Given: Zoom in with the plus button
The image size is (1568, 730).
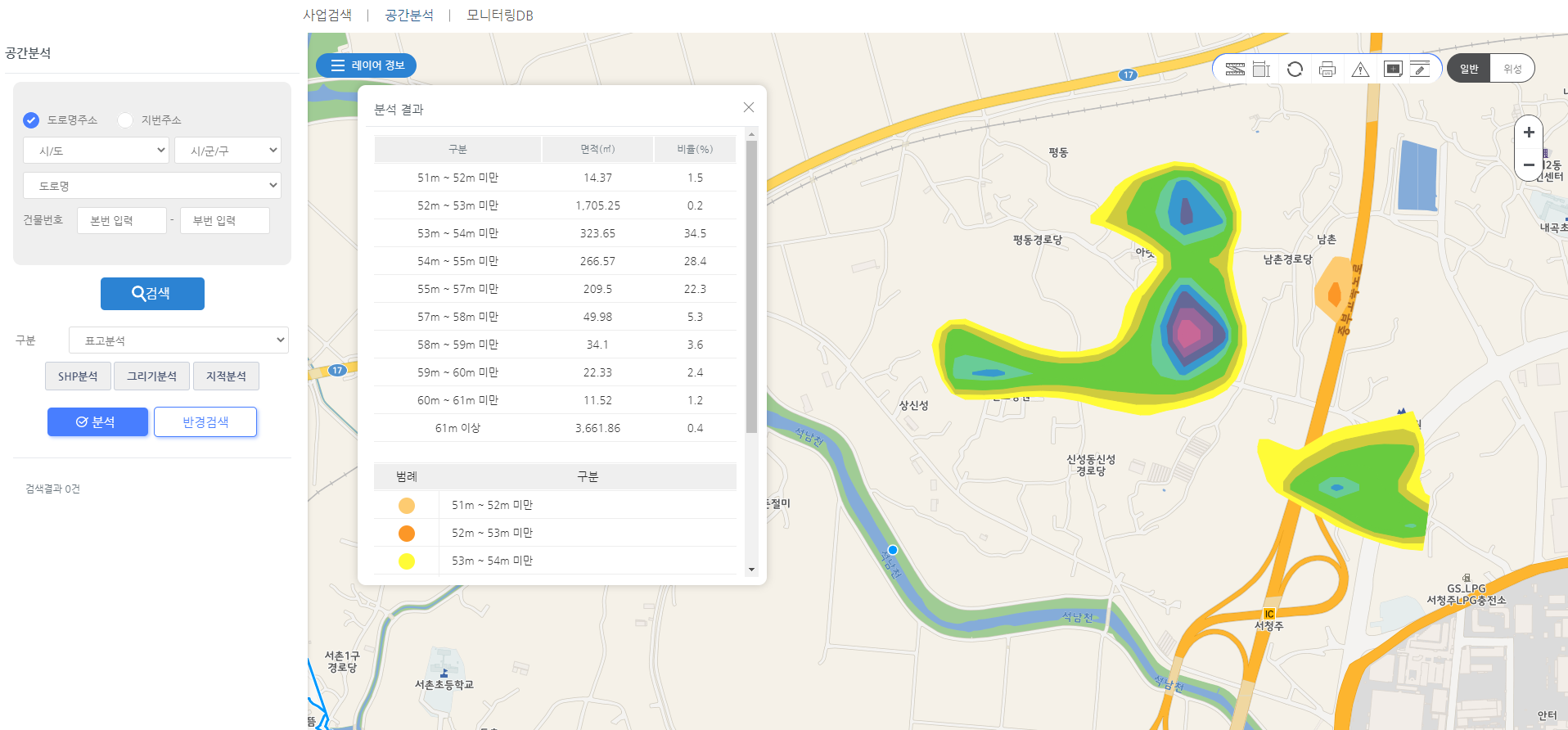Looking at the screenshot, I should click(x=1528, y=133).
